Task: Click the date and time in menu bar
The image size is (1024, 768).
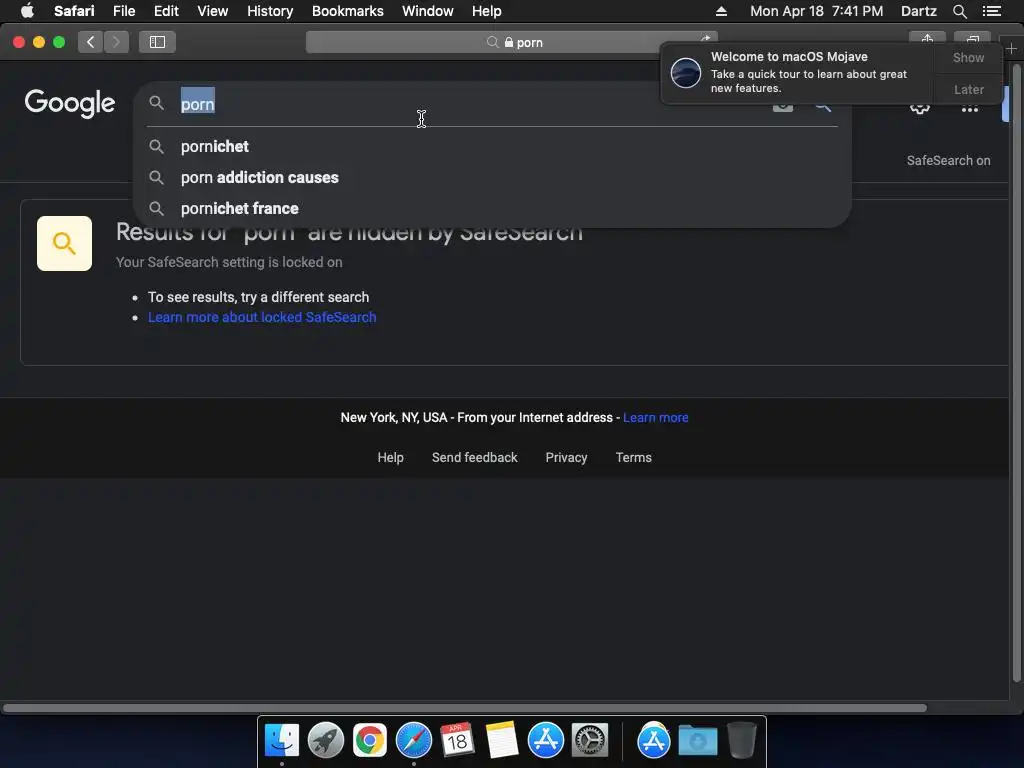Action: point(816,11)
